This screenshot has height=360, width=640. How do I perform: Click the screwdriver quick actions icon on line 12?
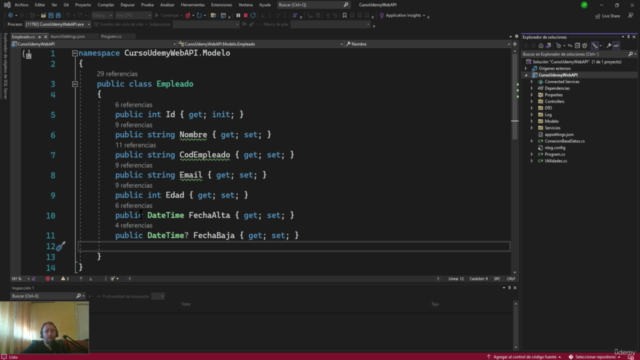click(61, 247)
